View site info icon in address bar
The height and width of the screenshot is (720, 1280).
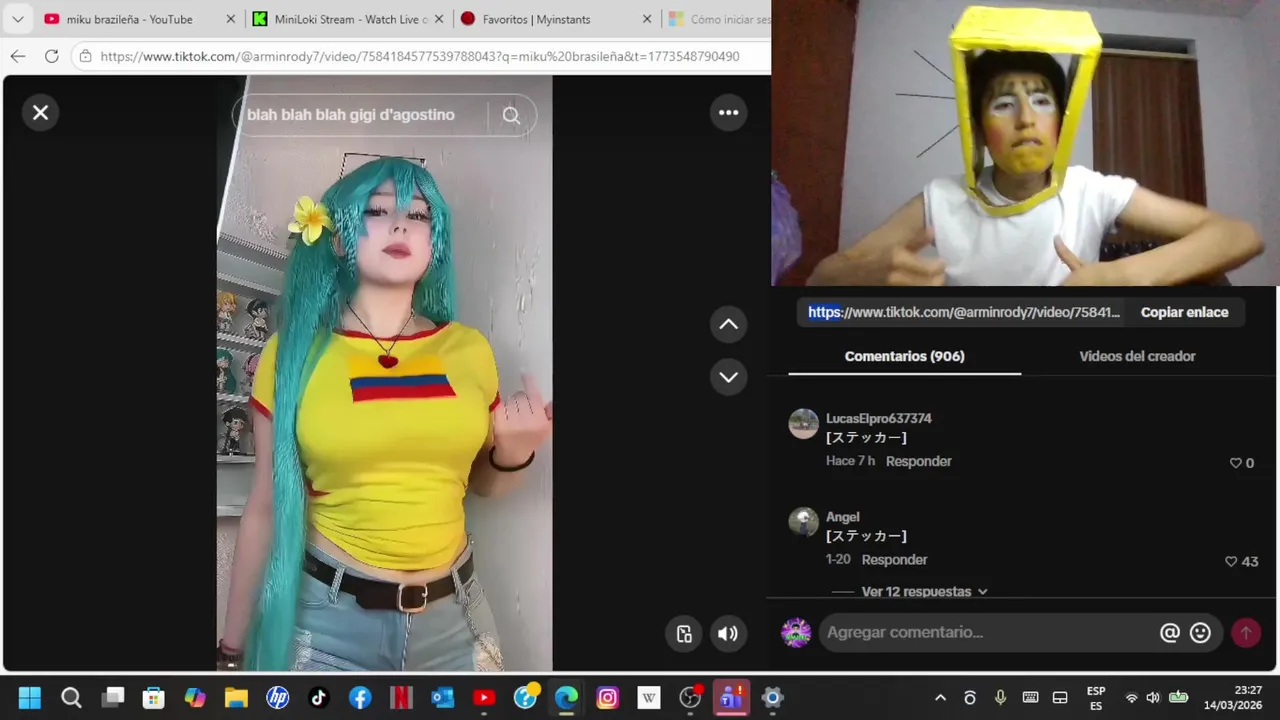[x=85, y=56]
